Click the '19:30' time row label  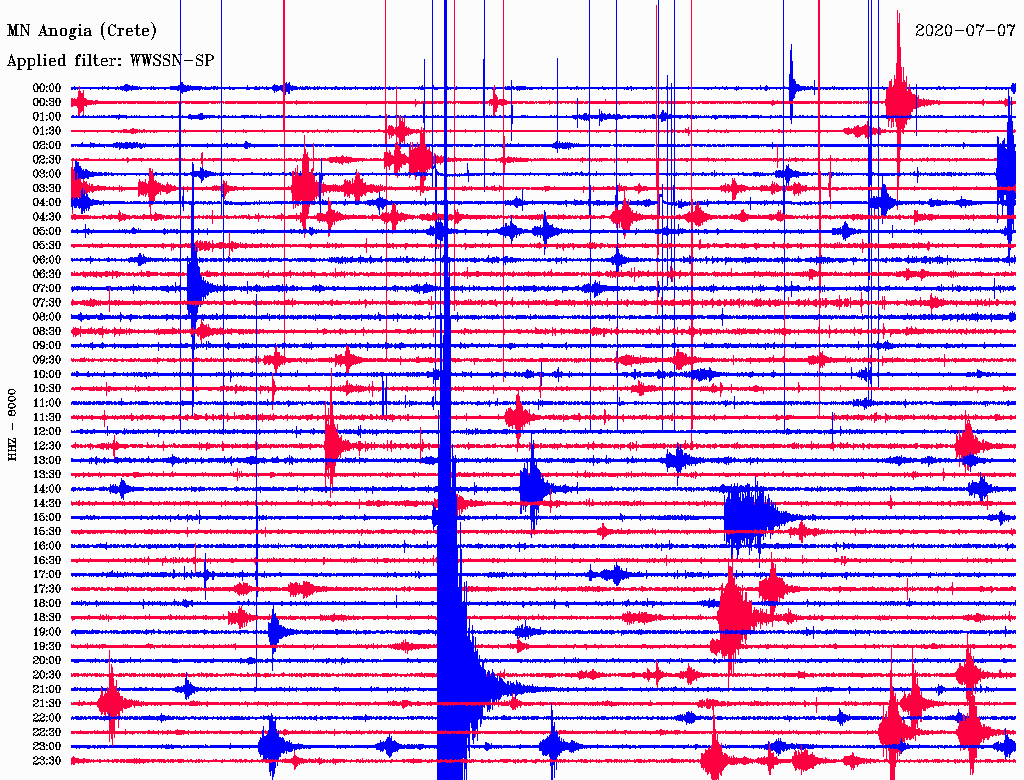point(47,647)
